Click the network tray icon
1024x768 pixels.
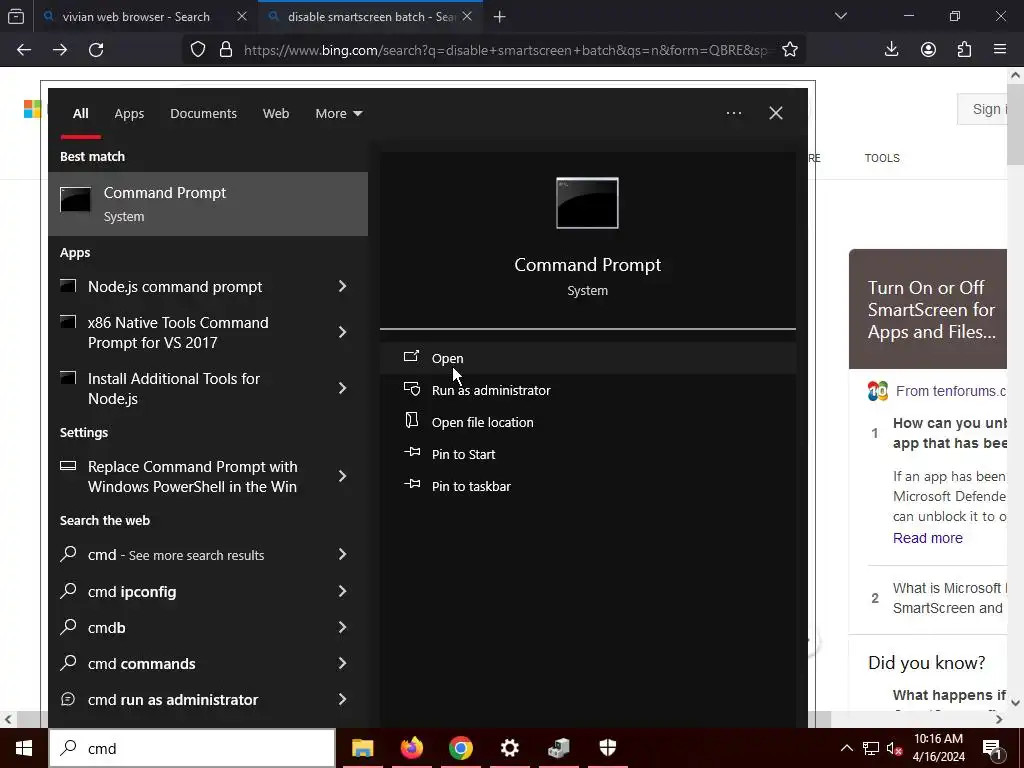[x=871, y=748]
